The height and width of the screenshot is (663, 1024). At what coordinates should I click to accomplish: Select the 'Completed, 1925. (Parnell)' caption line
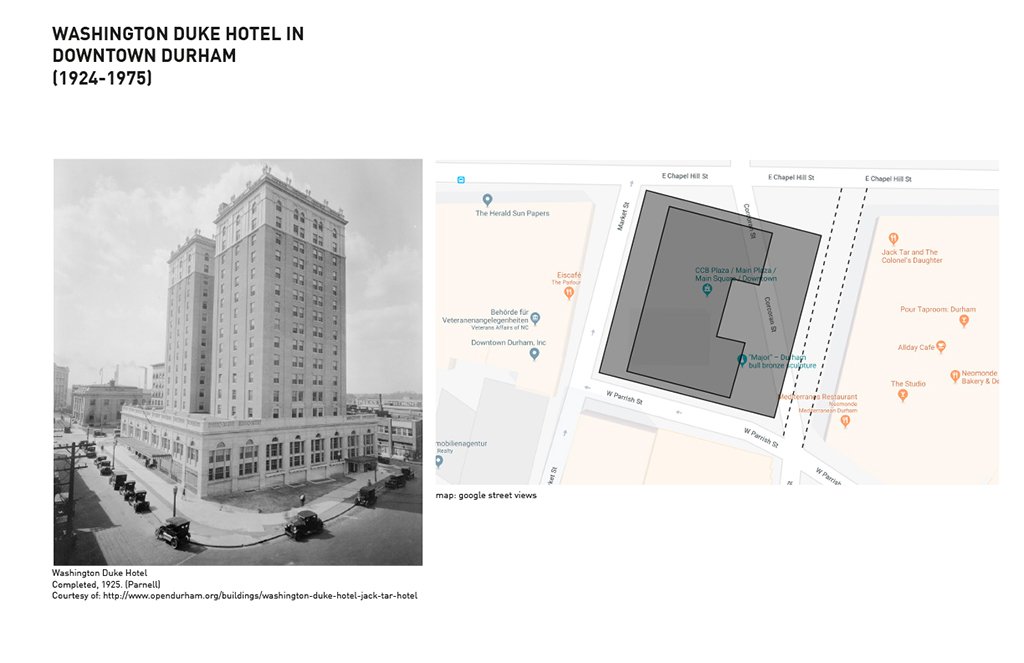(106, 585)
